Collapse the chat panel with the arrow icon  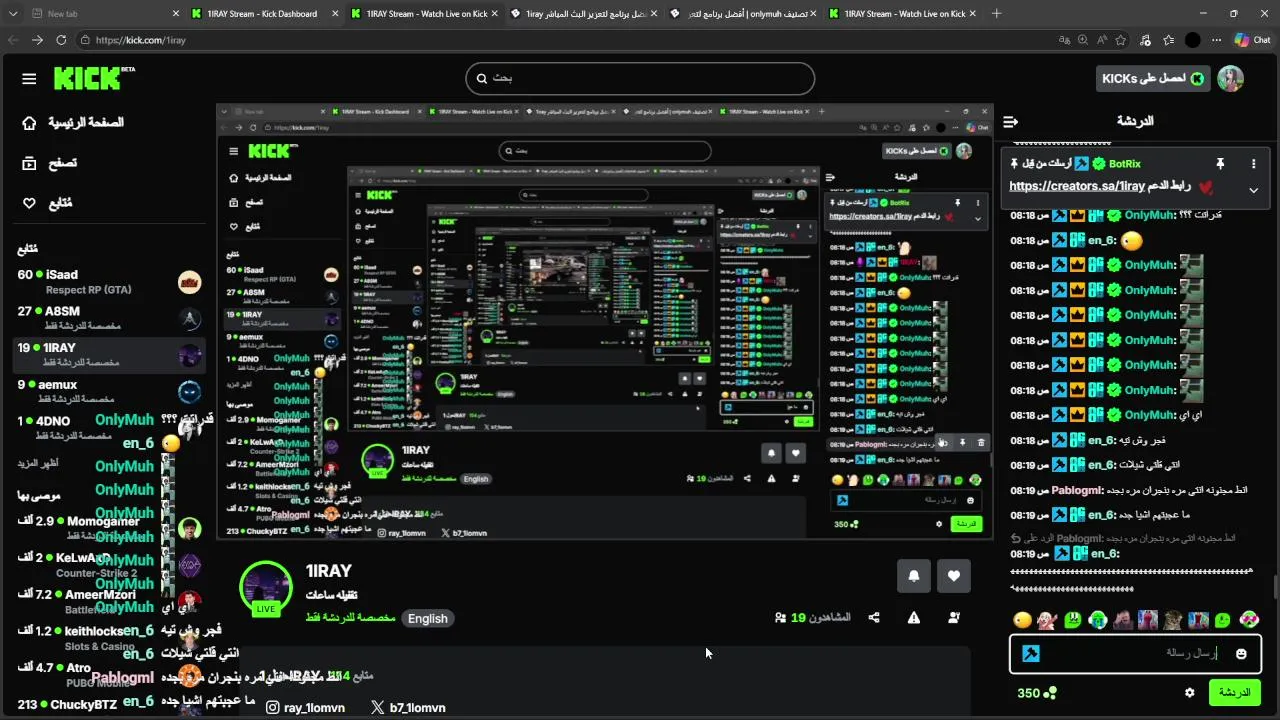pyautogui.click(x=1011, y=121)
